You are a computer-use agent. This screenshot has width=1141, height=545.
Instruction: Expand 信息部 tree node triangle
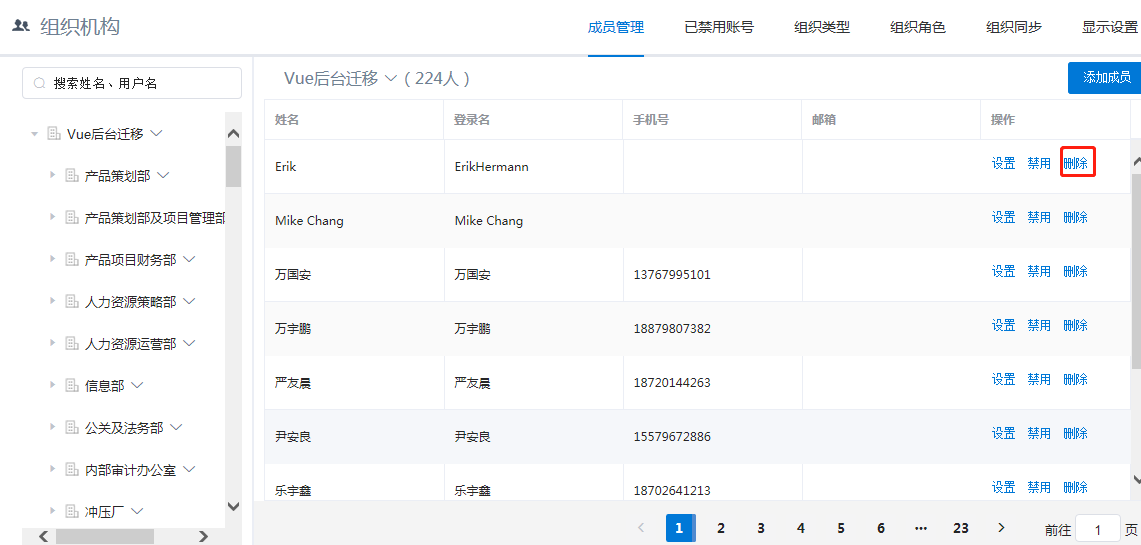pyautogui.click(x=52, y=385)
